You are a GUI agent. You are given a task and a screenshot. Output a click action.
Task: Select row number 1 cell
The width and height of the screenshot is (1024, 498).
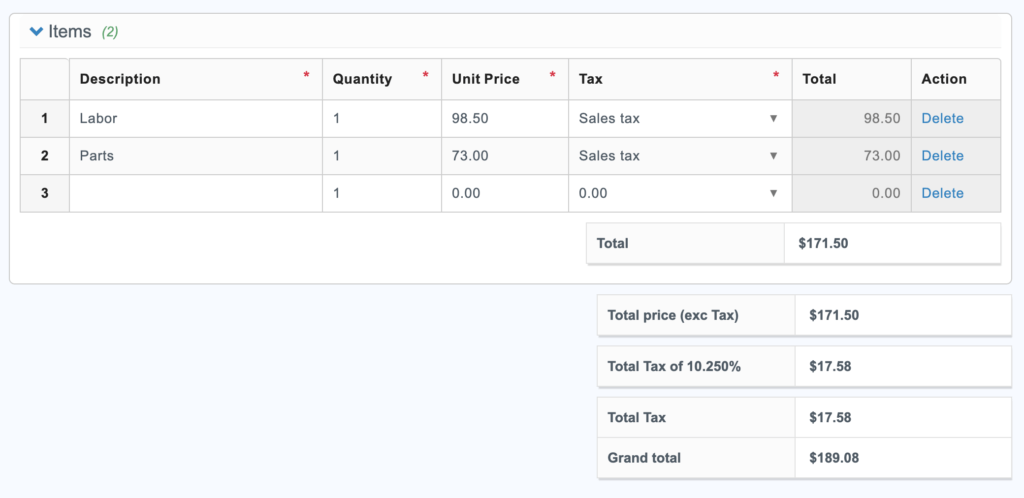(x=44, y=118)
